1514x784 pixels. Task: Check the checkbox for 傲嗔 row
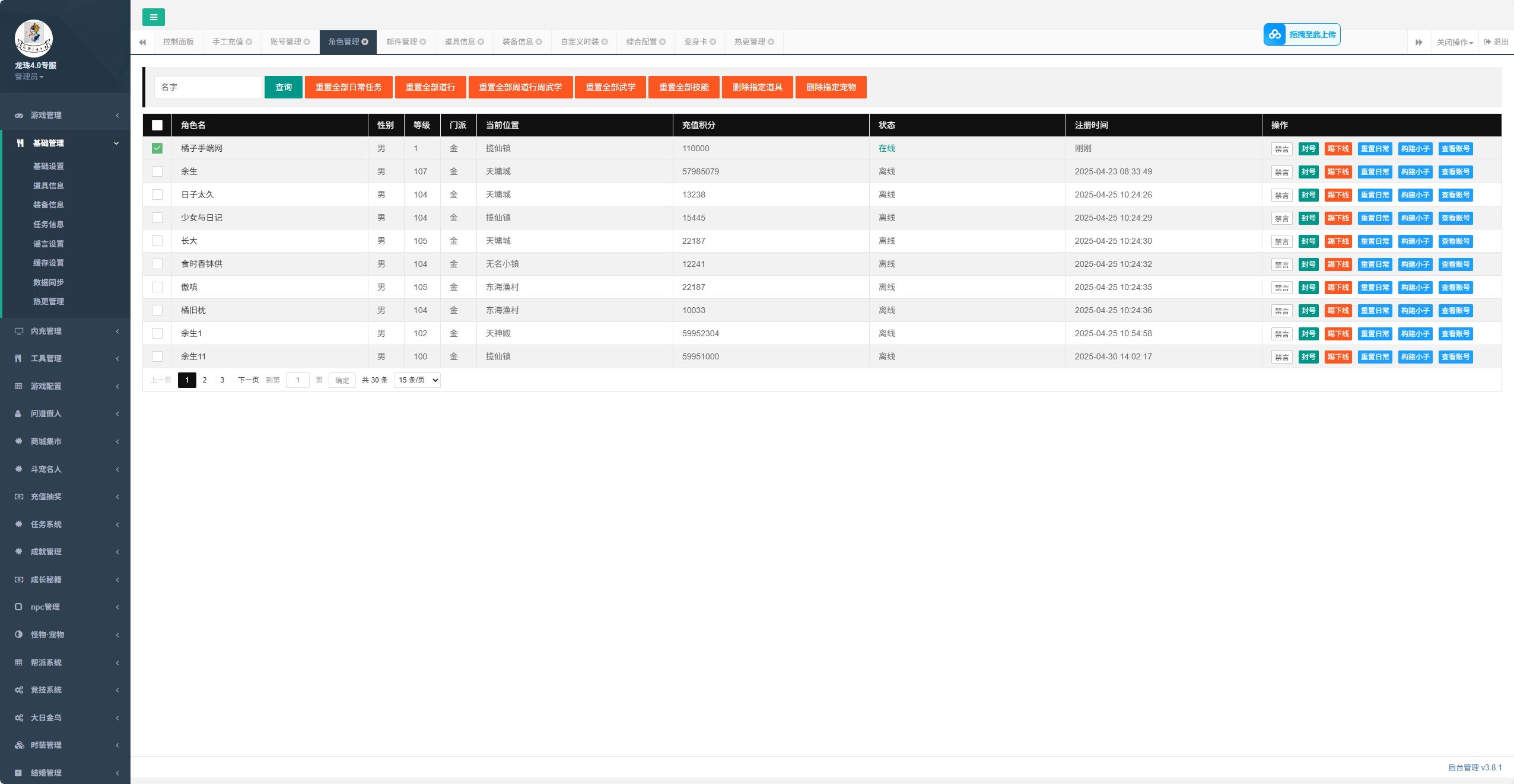click(x=157, y=287)
